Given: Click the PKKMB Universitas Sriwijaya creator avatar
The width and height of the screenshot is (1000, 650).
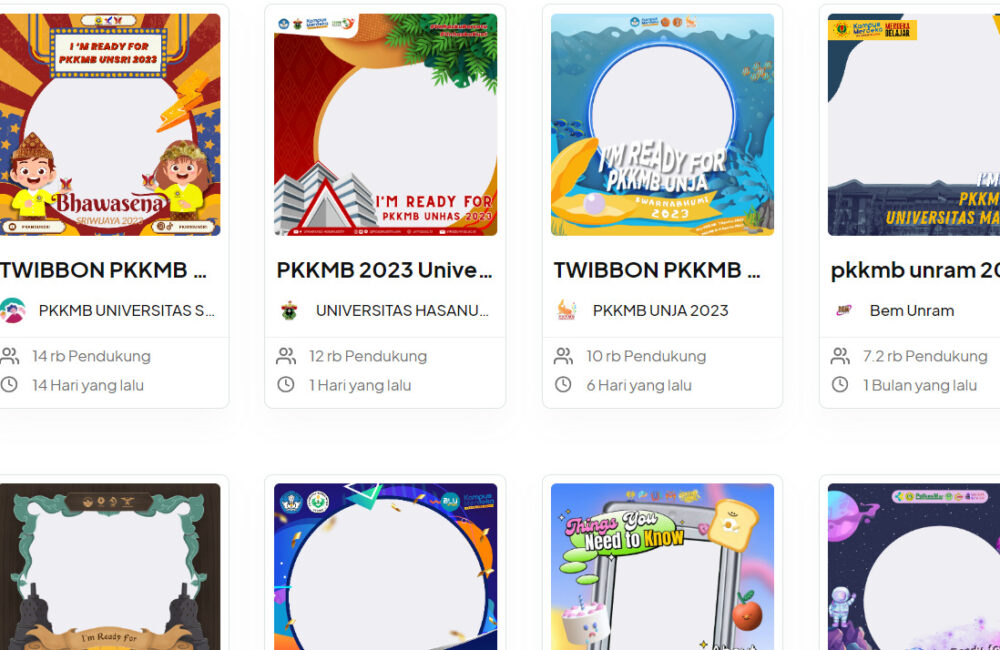Looking at the screenshot, I should click(x=12, y=311).
